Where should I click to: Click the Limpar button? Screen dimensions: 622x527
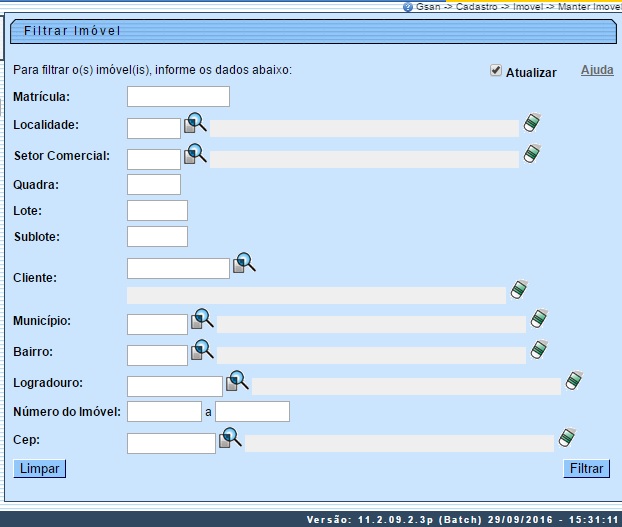click(x=40, y=468)
